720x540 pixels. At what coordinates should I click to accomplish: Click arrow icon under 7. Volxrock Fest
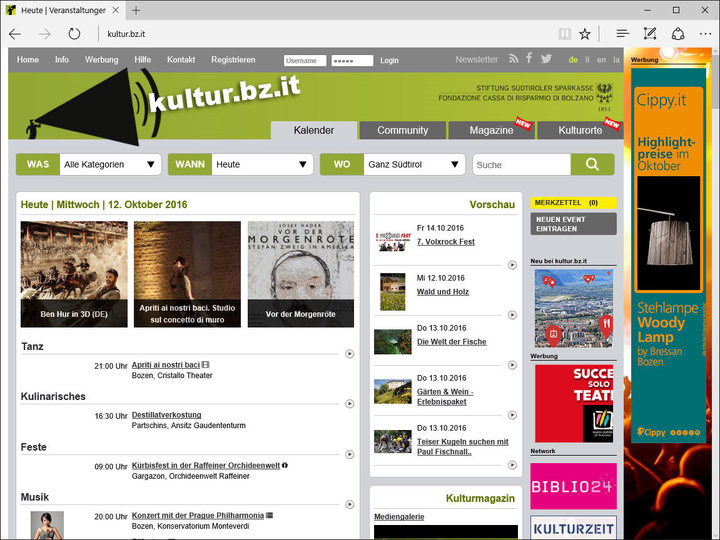click(512, 265)
